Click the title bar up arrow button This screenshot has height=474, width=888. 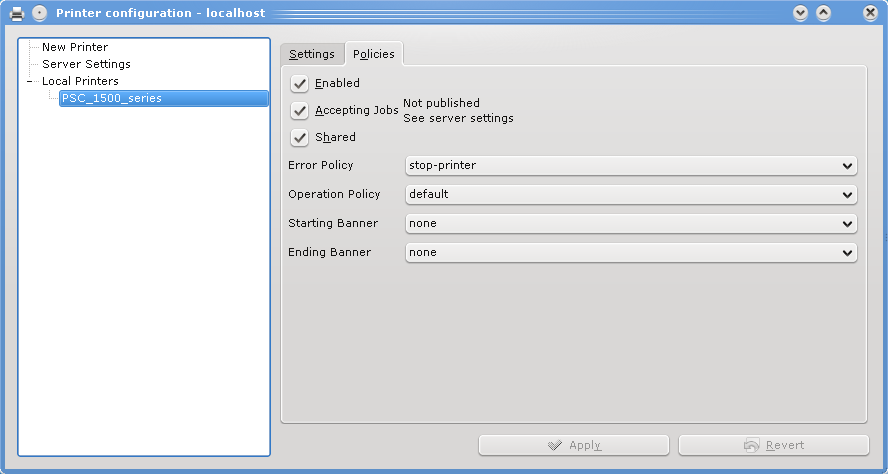824,13
